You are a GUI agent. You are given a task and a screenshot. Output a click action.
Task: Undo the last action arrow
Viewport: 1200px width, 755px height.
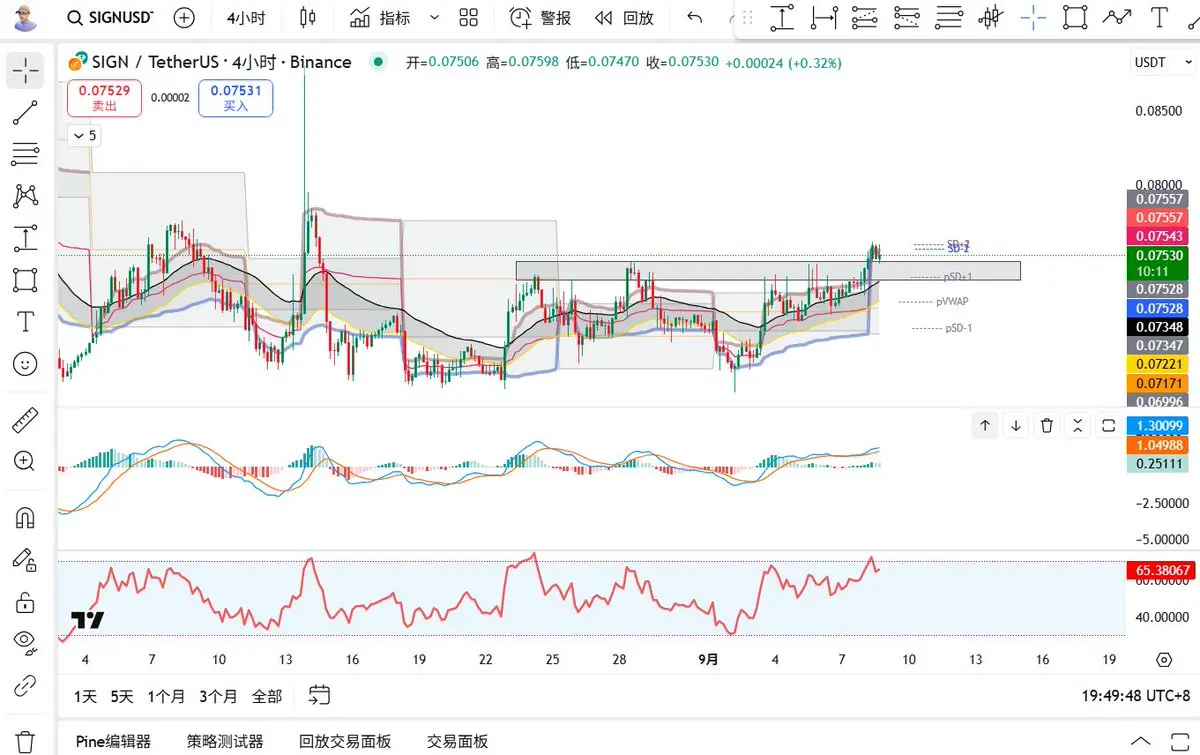[x=695, y=17]
